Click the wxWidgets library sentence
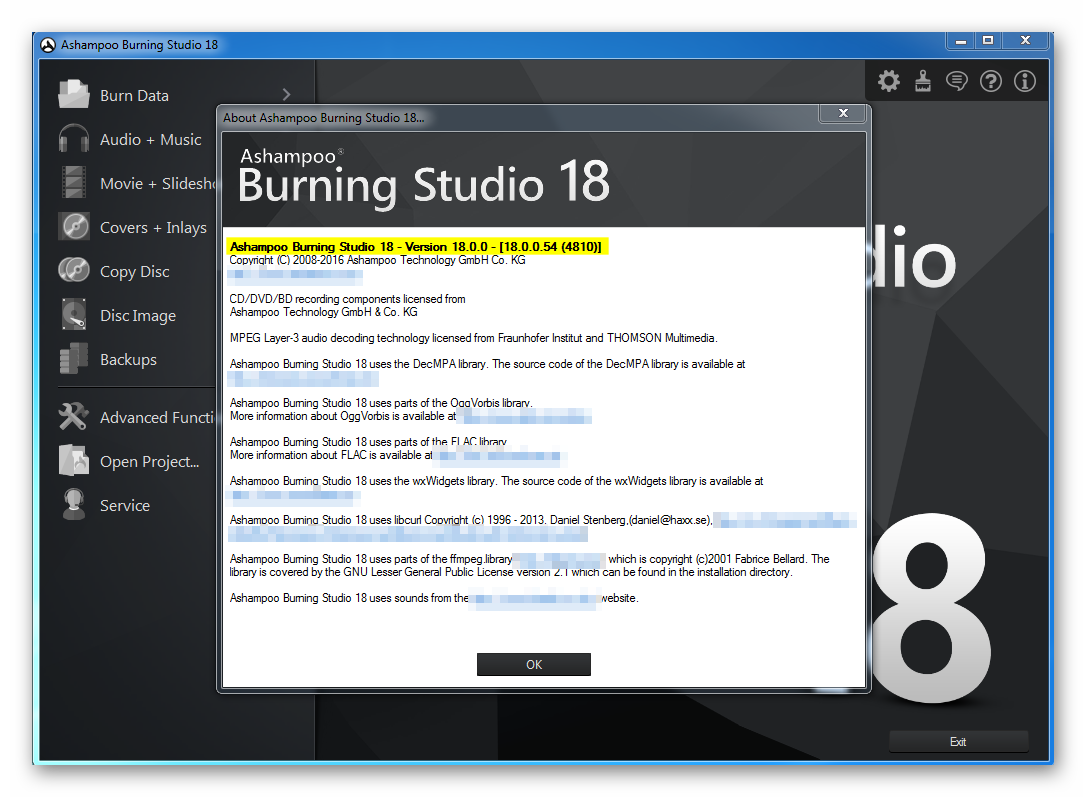1086x797 pixels. pos(497,481)
